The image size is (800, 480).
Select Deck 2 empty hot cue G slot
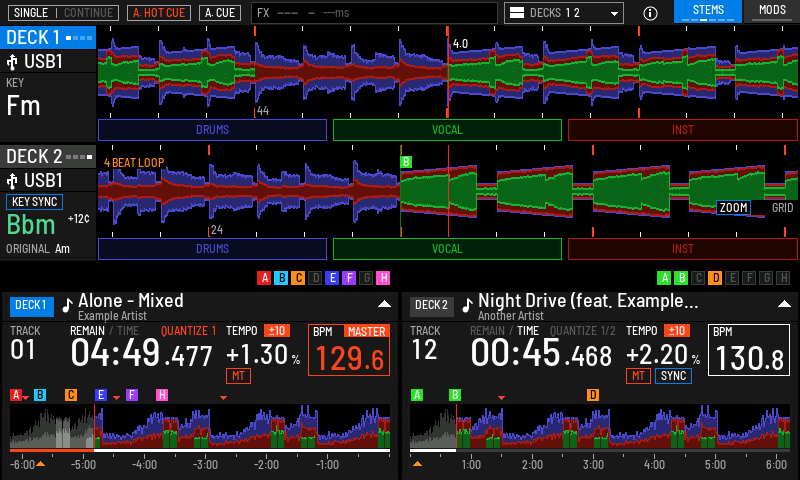tap(766, 278)
